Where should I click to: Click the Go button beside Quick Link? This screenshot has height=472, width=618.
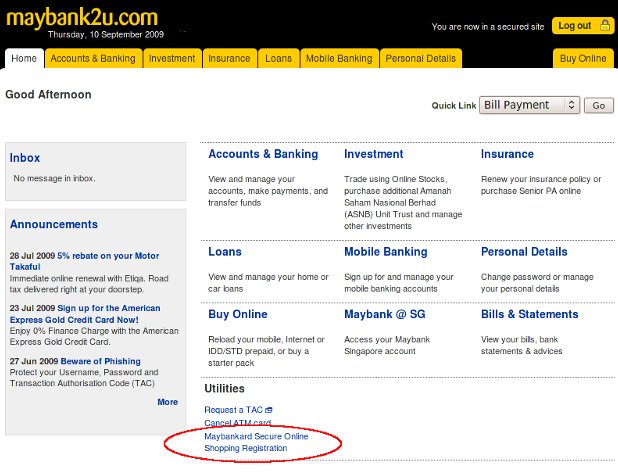(599, 106)
